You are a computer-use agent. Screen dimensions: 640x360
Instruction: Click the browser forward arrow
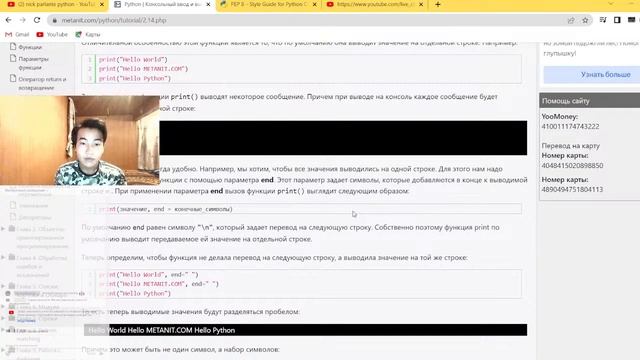click(x=22, y=20)
